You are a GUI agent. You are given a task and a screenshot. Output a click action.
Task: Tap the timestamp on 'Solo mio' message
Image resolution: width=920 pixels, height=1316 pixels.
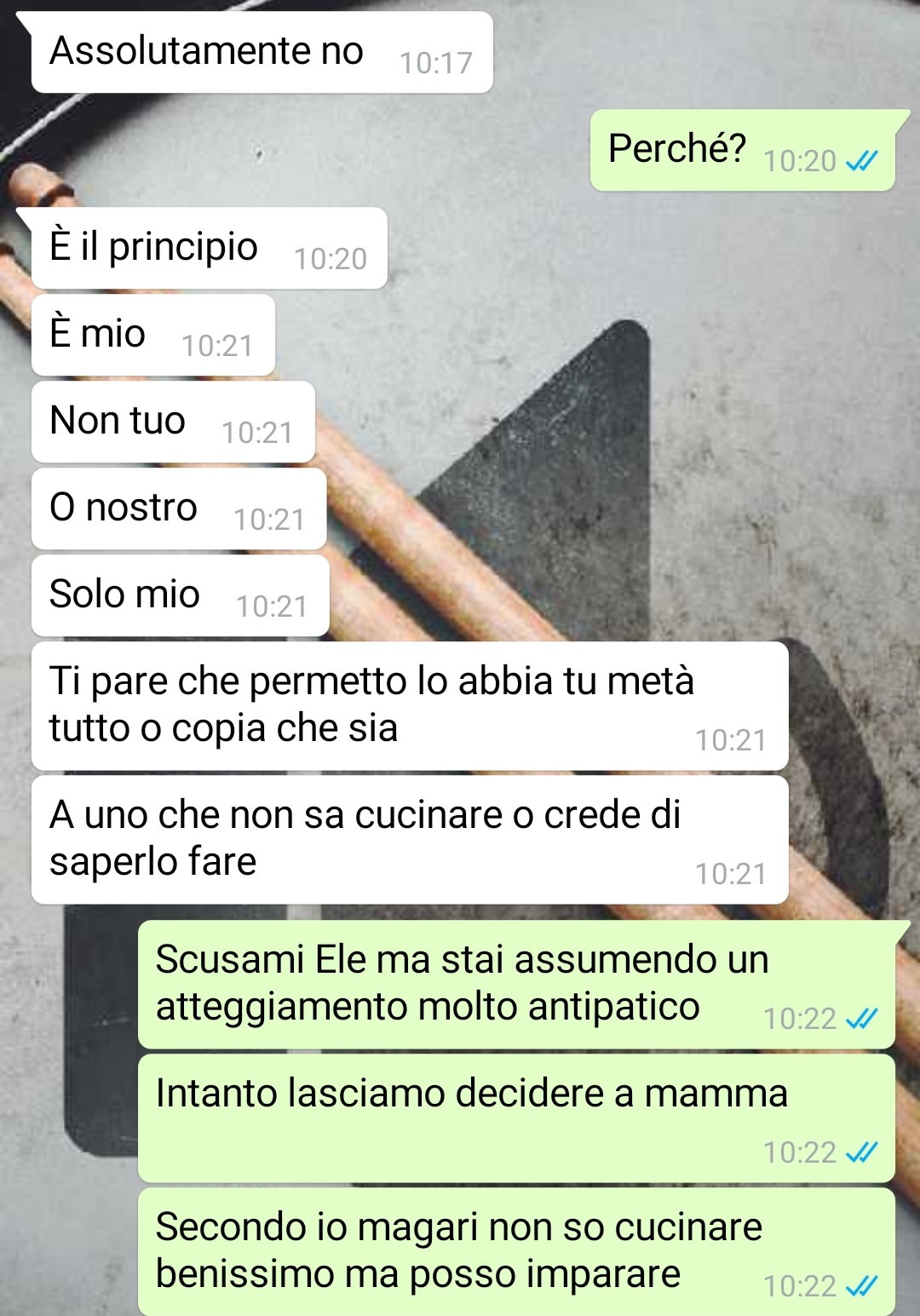tap(272, 606)
